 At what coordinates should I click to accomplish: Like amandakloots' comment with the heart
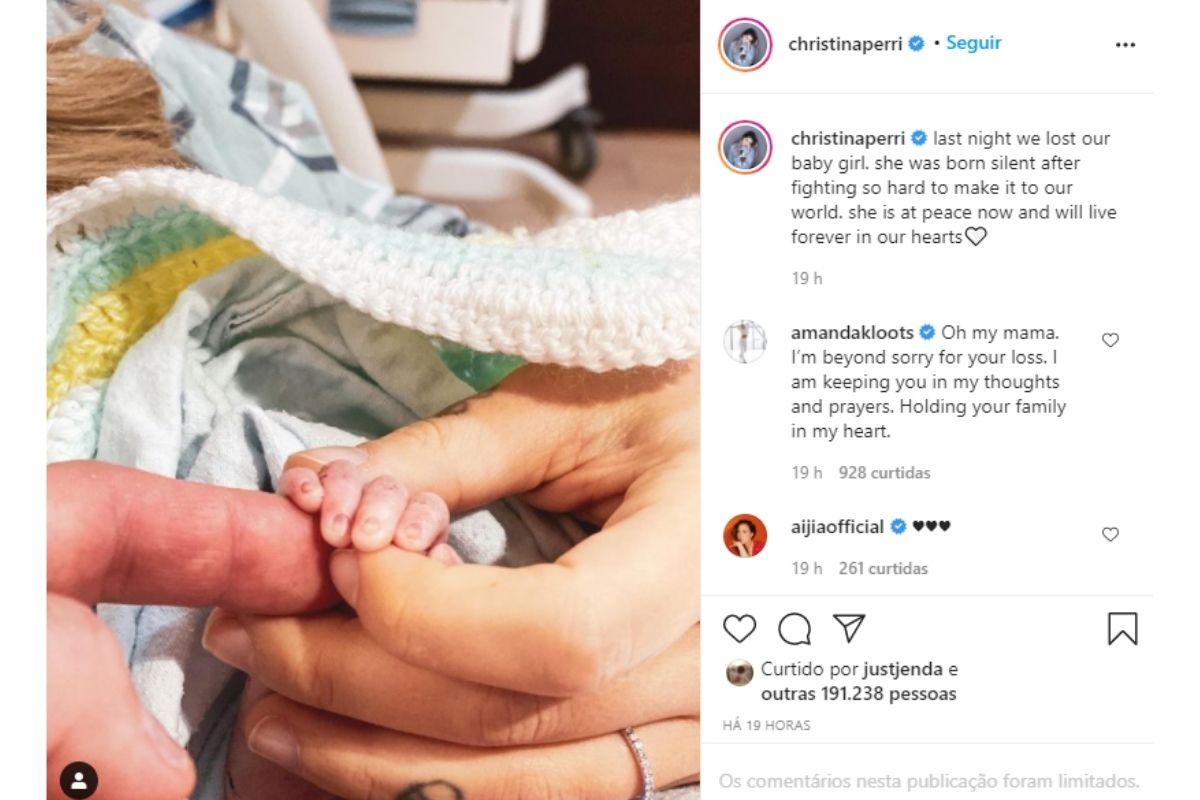pos(1110,340)
